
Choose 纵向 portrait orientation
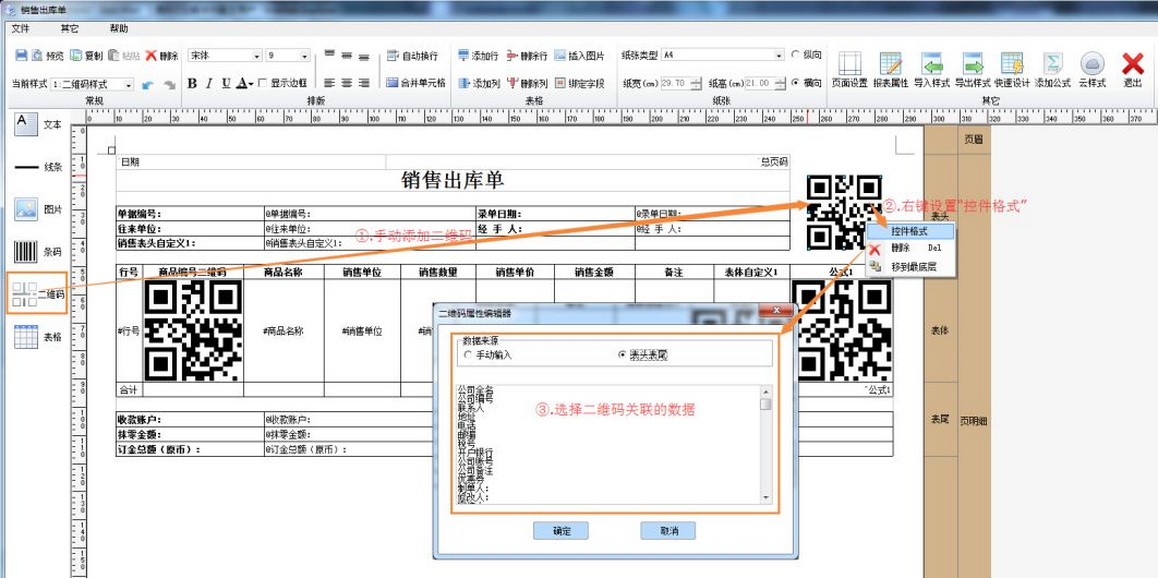pos(796,56)
